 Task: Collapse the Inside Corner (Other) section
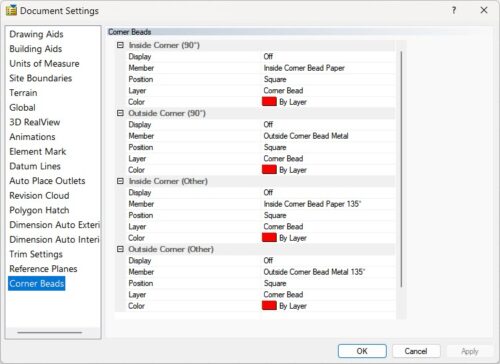pos(120,181)
